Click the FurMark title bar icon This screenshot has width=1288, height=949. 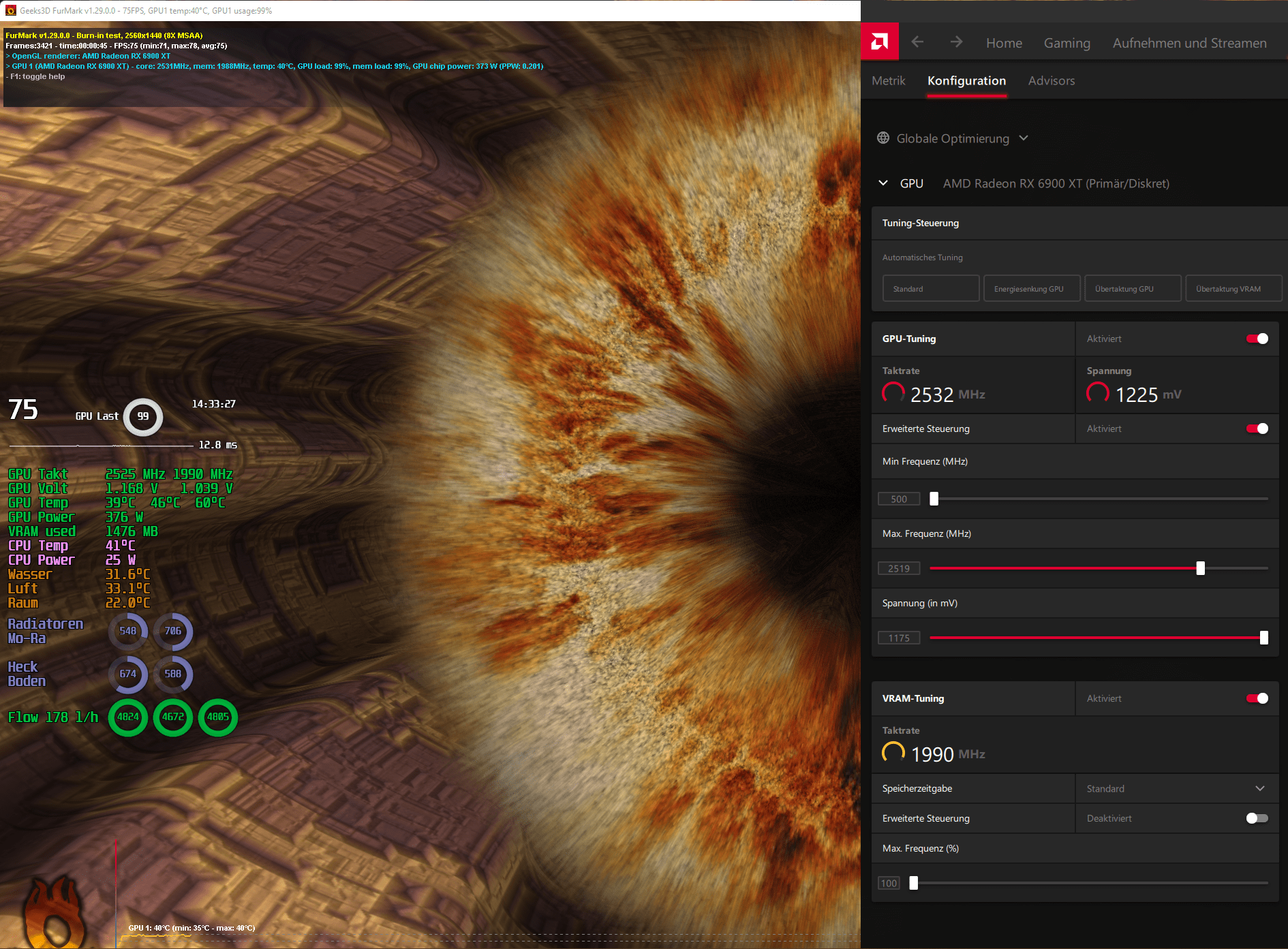10,11
